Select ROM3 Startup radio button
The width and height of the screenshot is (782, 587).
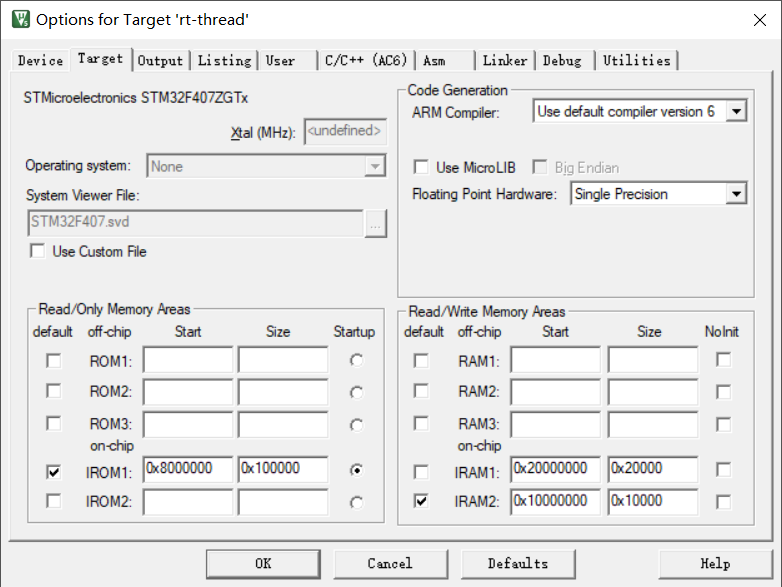click(356, 425)
